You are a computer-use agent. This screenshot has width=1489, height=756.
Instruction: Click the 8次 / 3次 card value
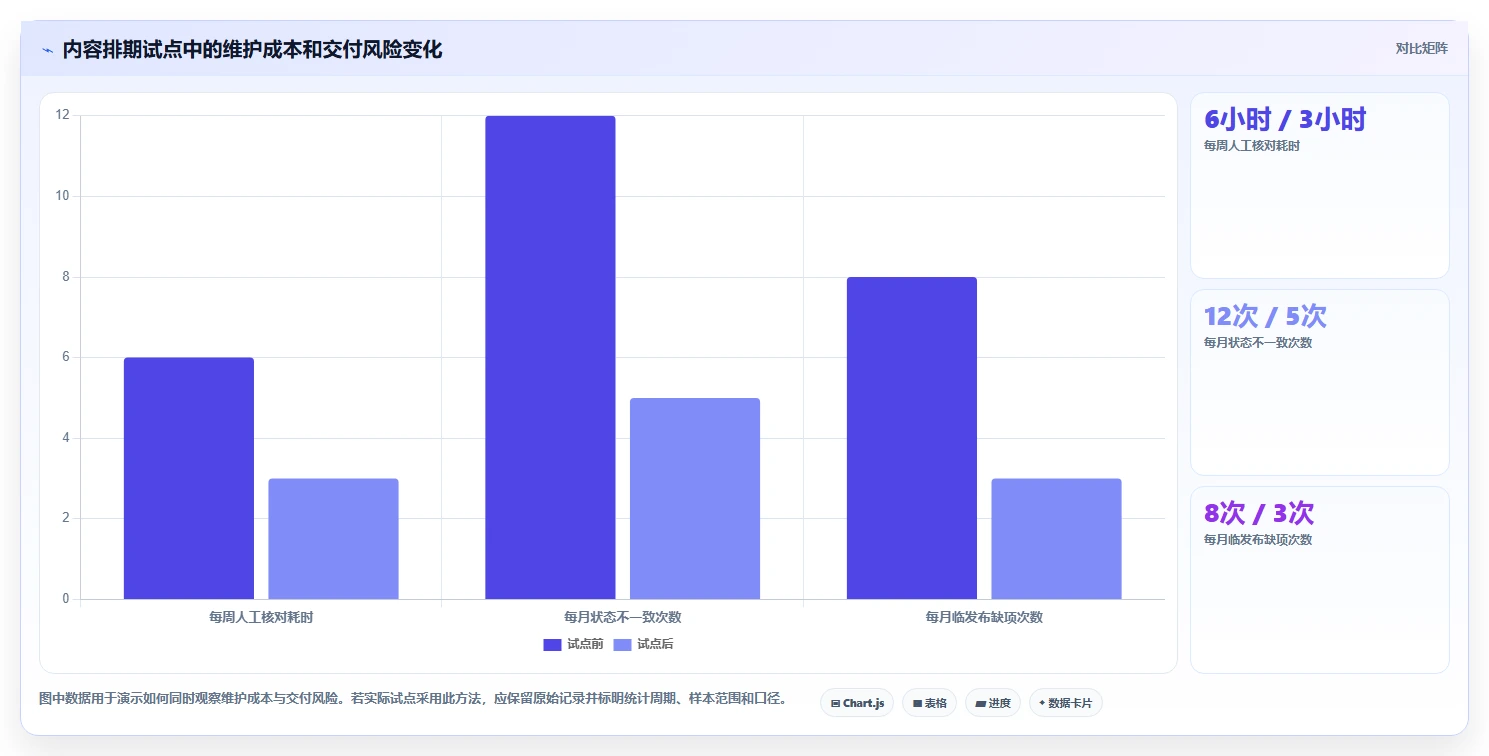coord(1259,514)
